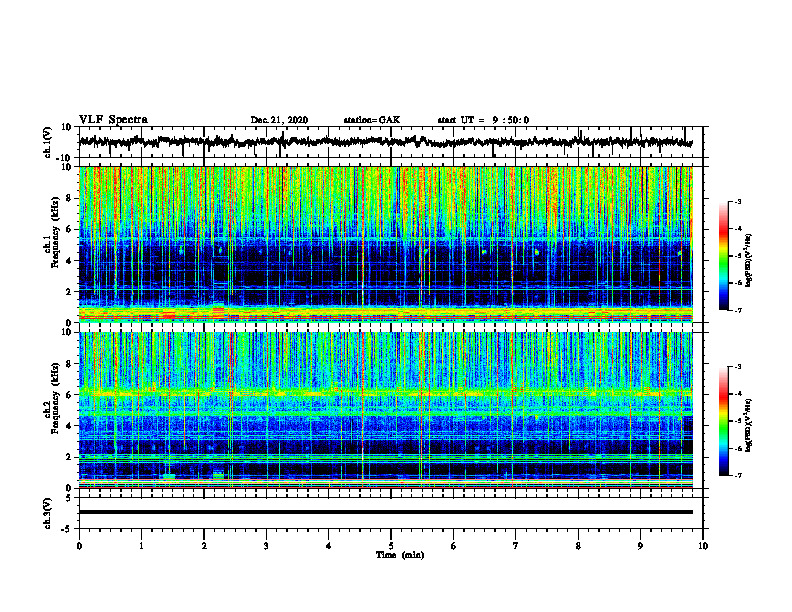Click the time axis tick label "1"
792x612 pixels.
pyautogui.click(x=141, y=546)
